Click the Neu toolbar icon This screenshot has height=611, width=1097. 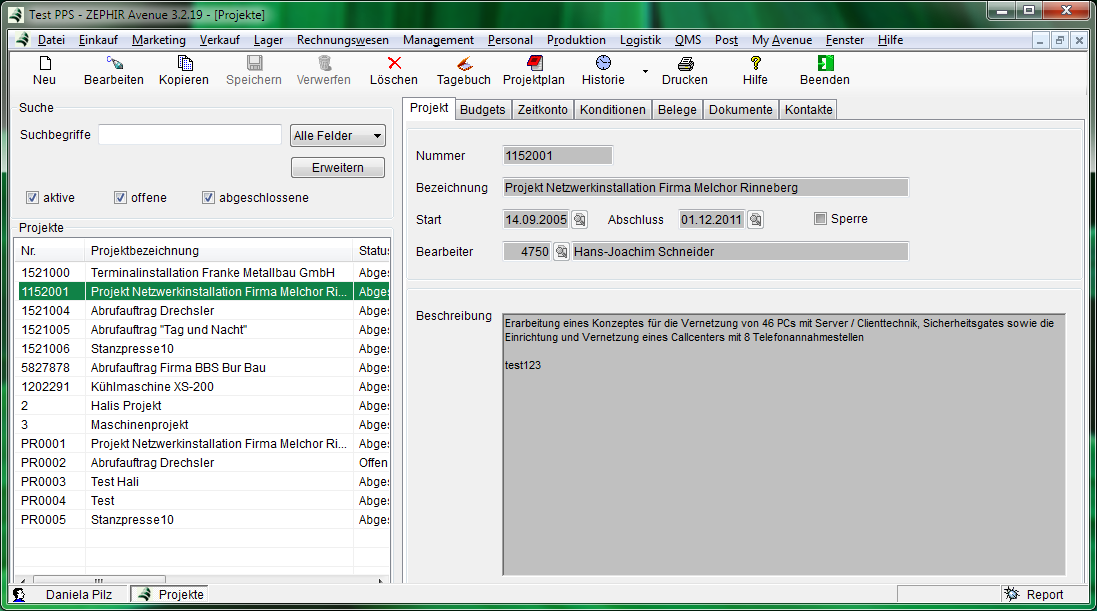(x=44, y=63)
